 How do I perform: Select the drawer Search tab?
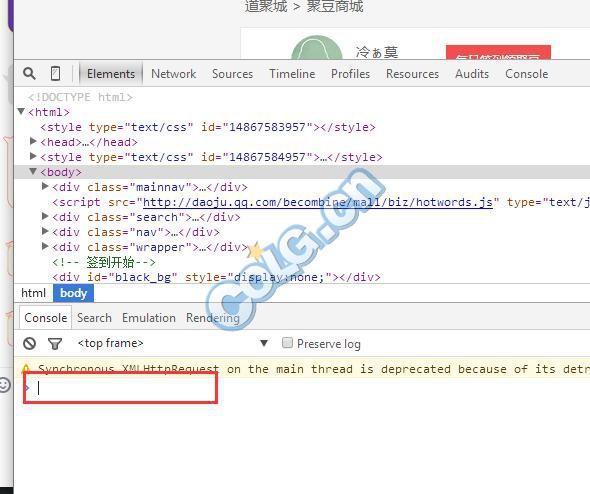(94, 318)
